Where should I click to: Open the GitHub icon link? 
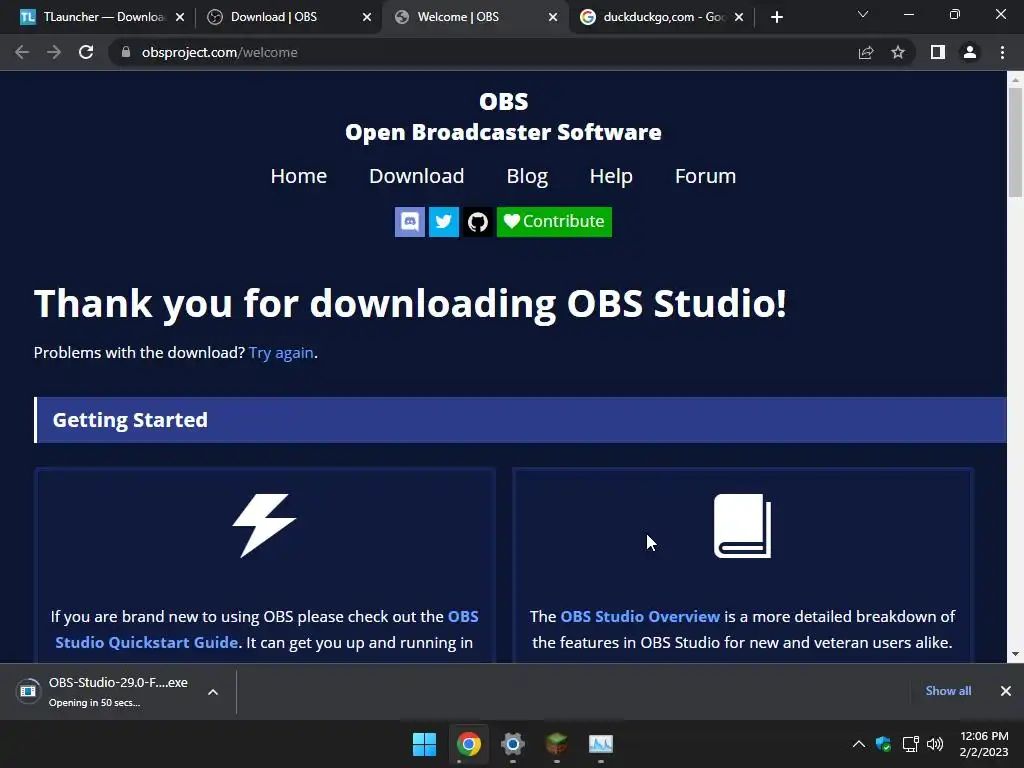coord(477,222)
